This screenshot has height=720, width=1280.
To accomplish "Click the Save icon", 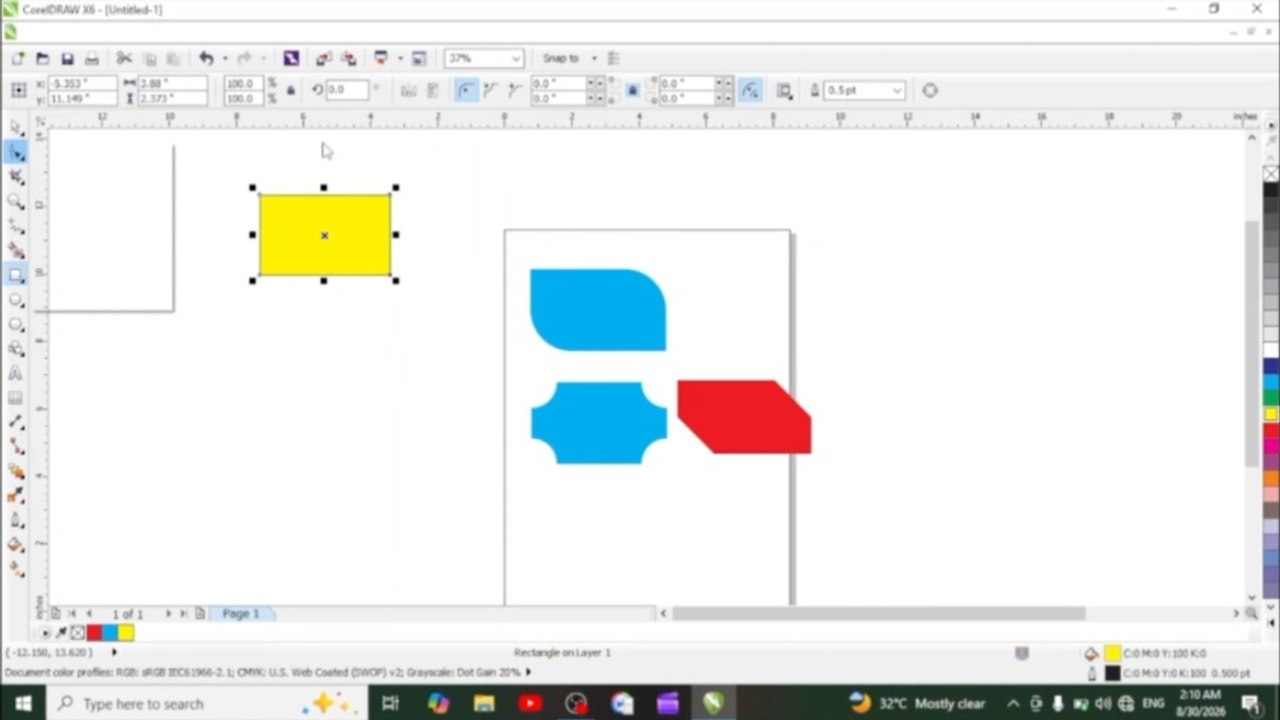I will (67, 59).
